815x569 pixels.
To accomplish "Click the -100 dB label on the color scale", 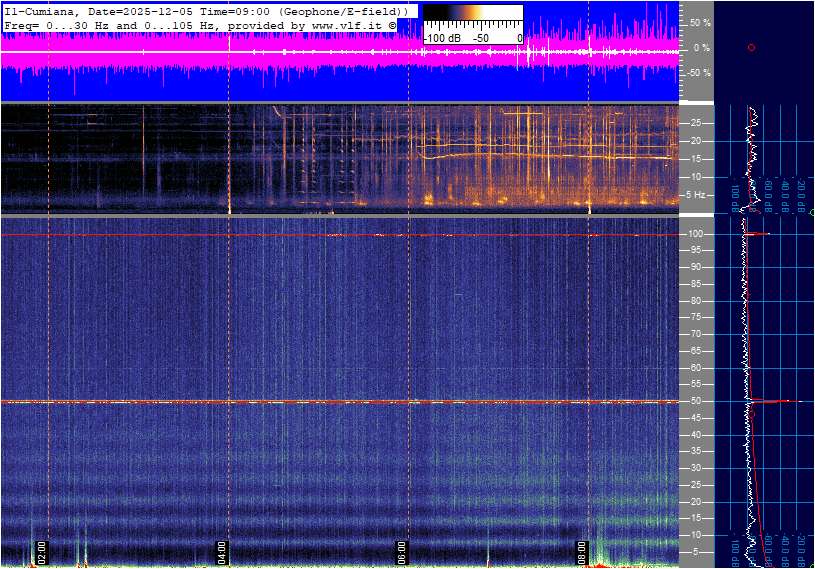I will click(x=441, y=38).
